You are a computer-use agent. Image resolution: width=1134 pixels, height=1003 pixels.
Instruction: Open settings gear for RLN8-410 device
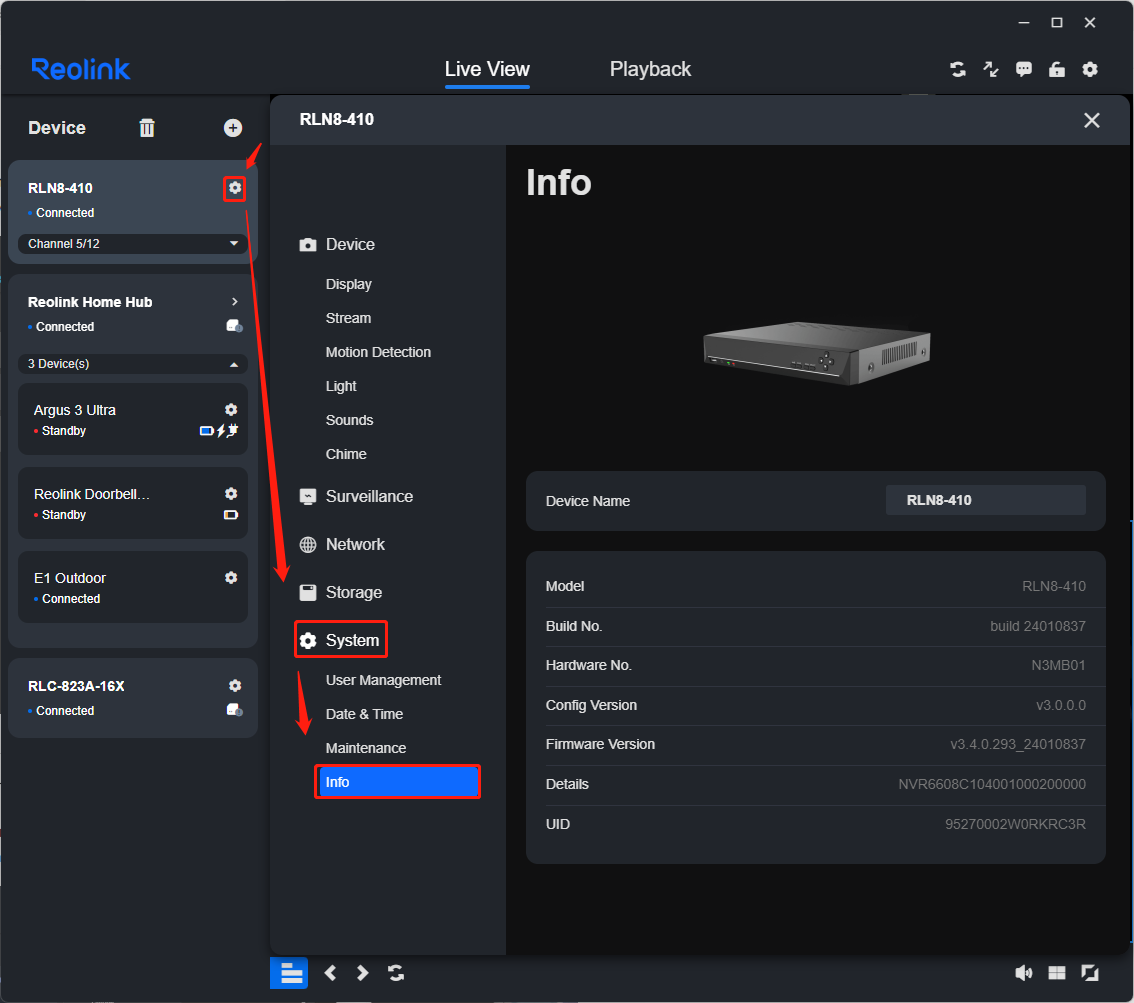[234, 188]
